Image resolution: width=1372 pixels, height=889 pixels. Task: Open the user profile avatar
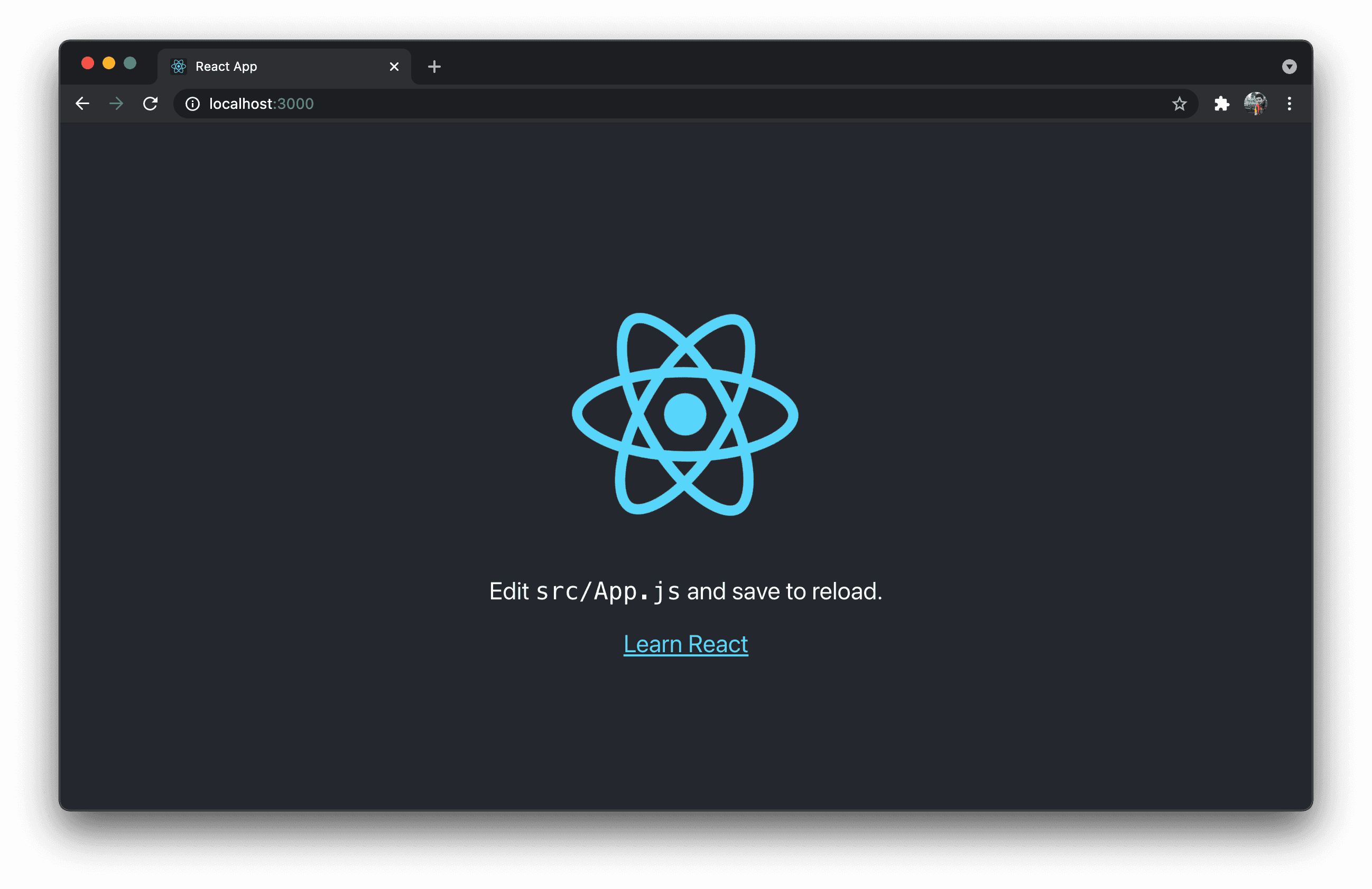point(1255,104)
